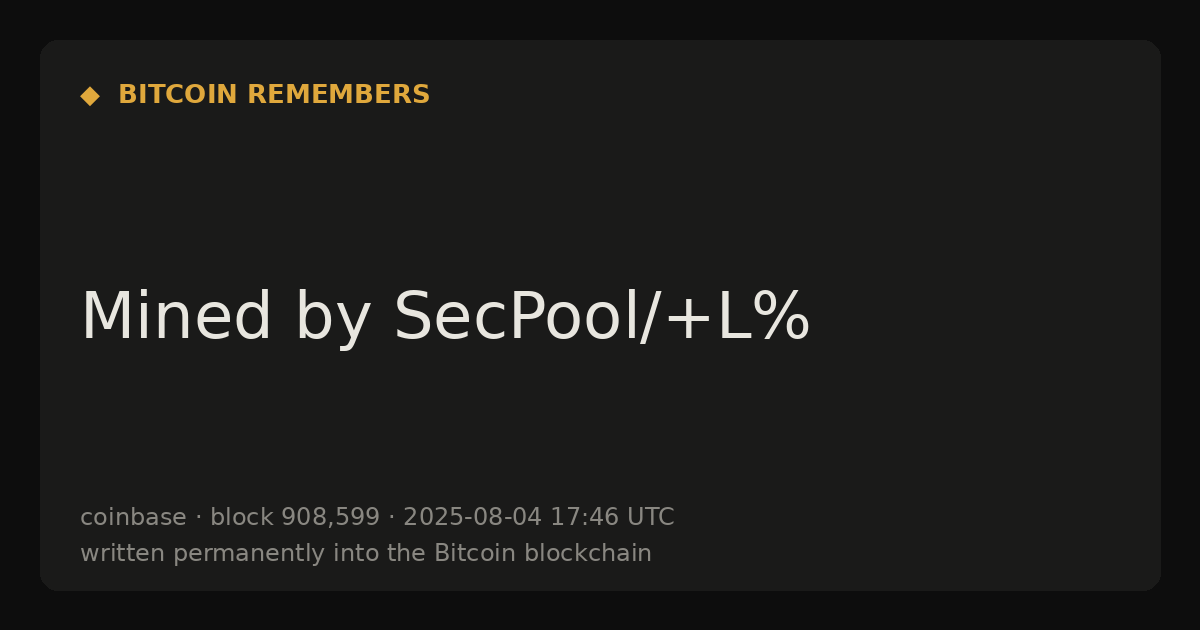Image resolution: width=1200 pixels, height=630 pixels.
Task: Click the coinbase label
Action: (133, 517)
